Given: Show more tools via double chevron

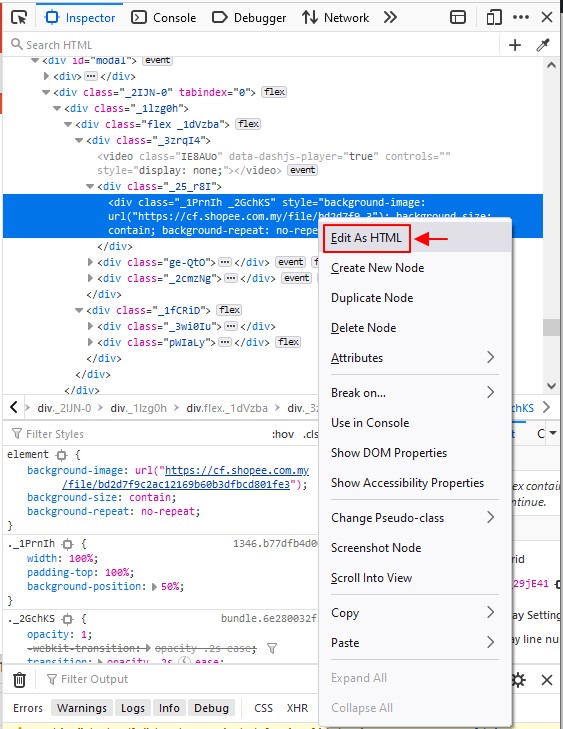Looking at the screenshot, I should click(x=390, y=18).
